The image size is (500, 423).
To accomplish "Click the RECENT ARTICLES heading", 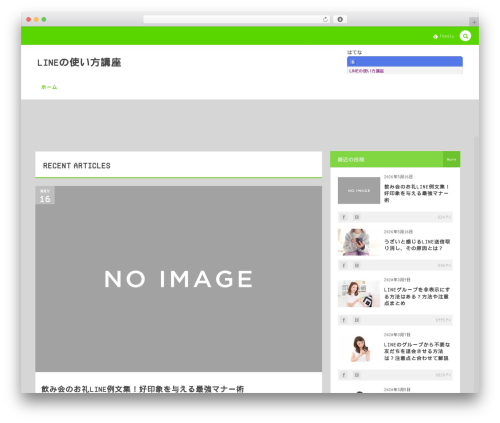I will tap(77, 166).
